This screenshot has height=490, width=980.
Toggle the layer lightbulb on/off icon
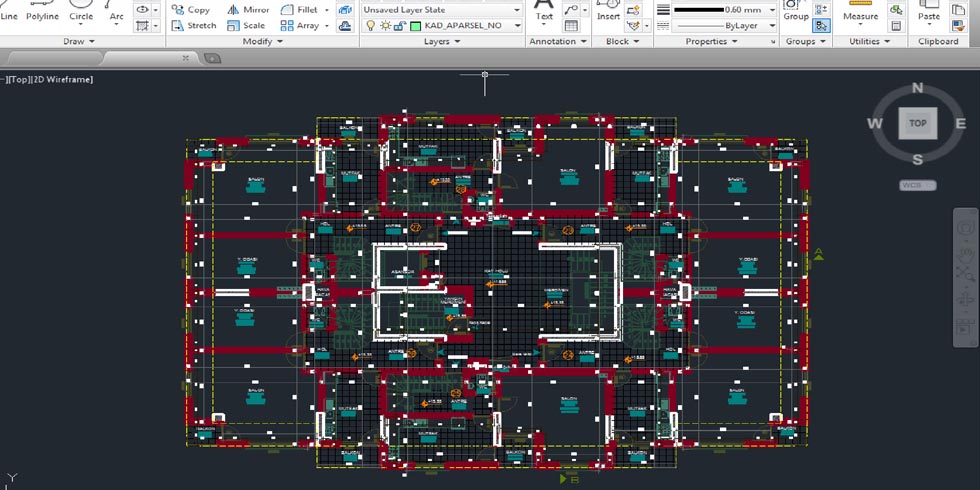click(371, 25)
